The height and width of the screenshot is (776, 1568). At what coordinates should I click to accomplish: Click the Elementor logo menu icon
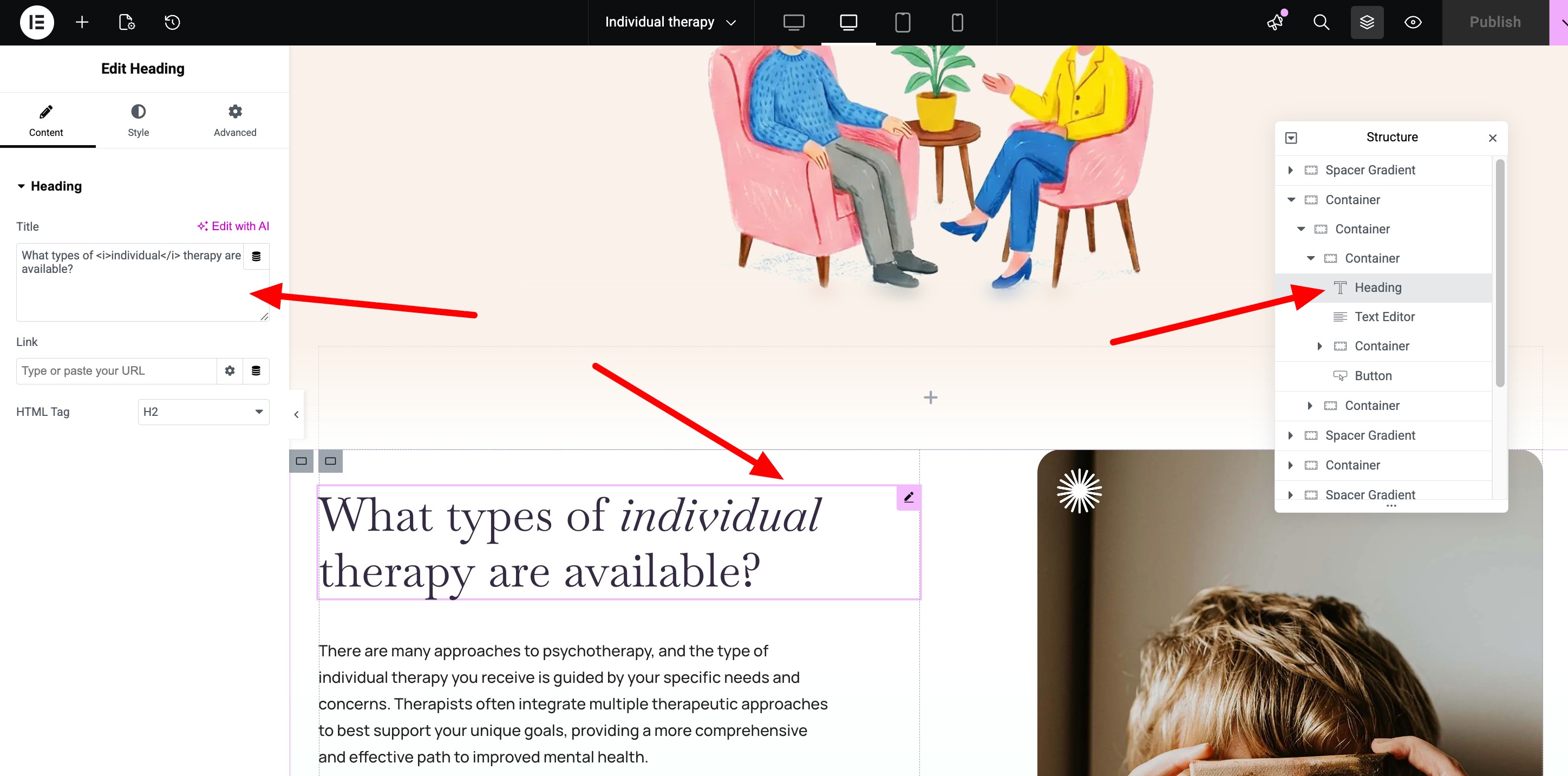[x=36, y=23]
